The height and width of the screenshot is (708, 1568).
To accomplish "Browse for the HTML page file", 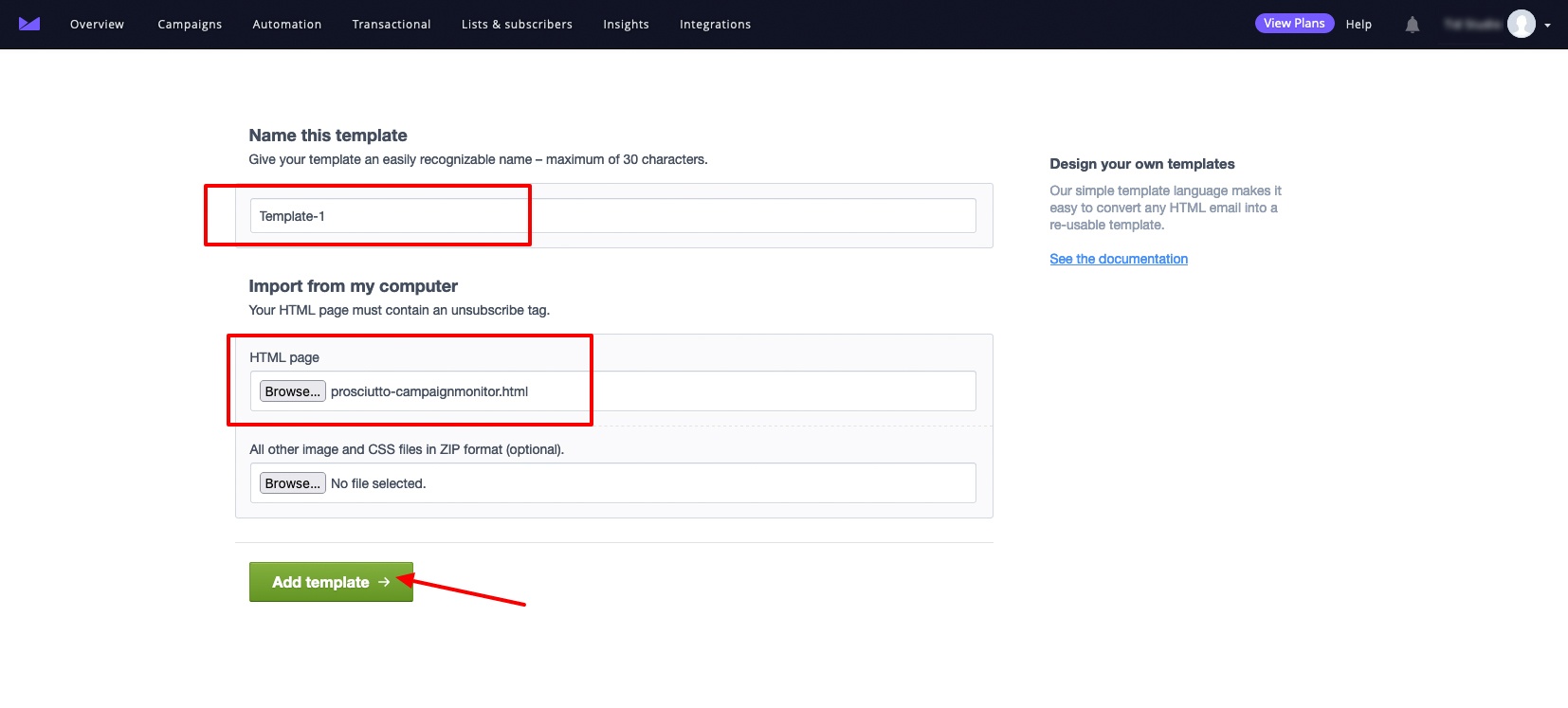I will (x=293, y=391).
